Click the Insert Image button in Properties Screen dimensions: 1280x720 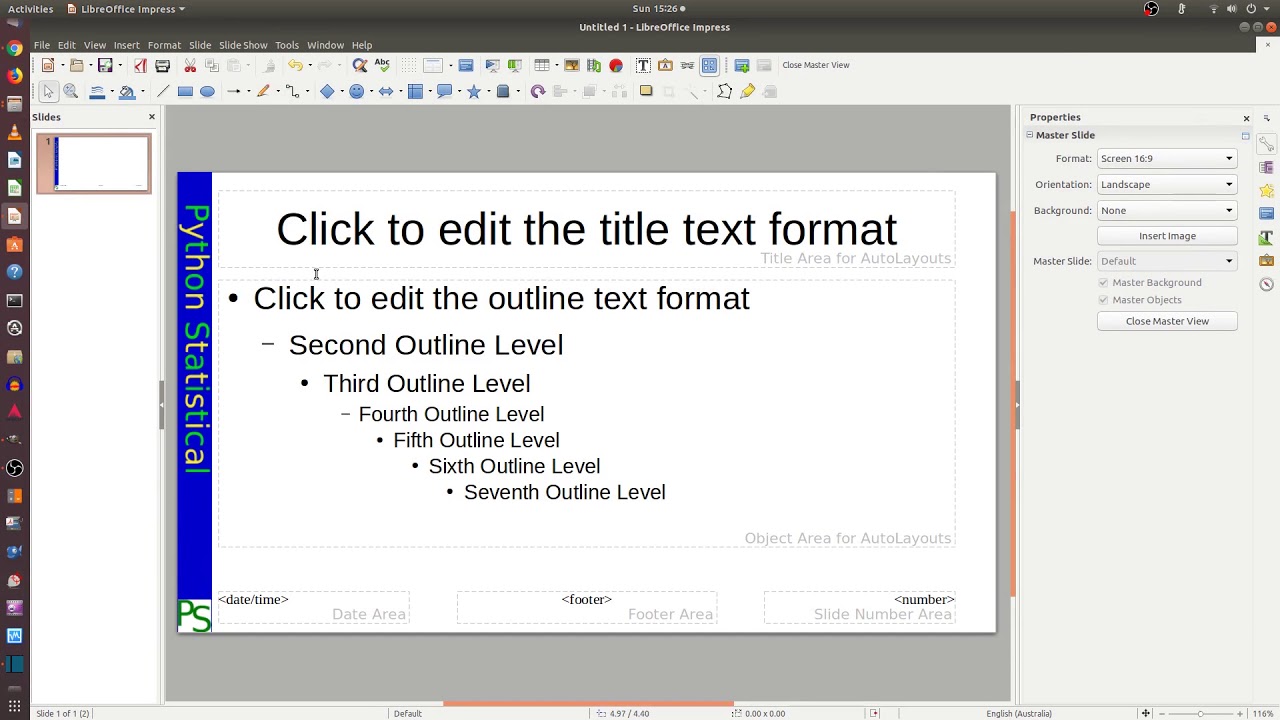(x=1167, y=236)
